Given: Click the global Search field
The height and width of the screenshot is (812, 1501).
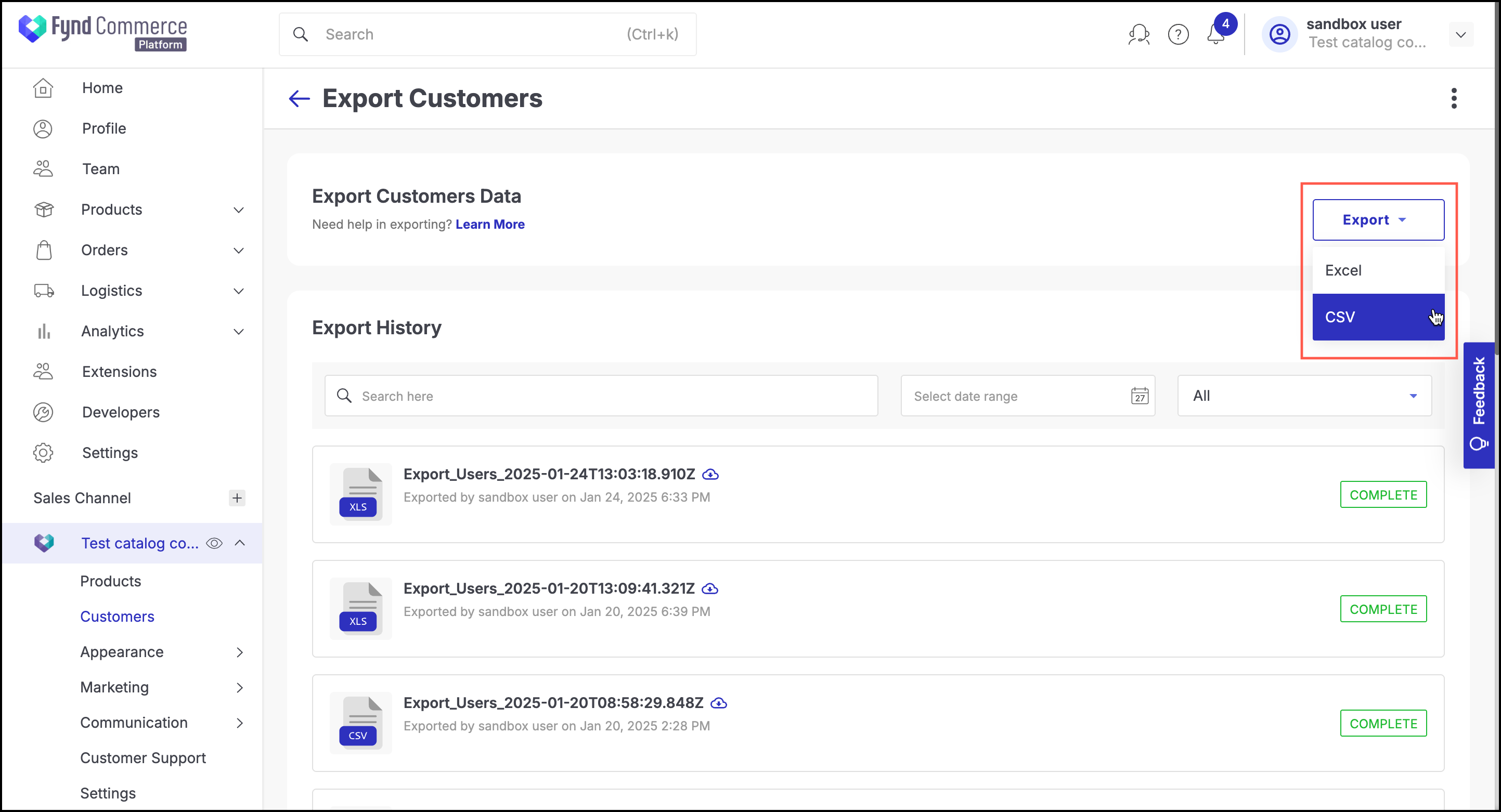Looking at the screenshot, I should pyautogui.click(x=488, y=34).
